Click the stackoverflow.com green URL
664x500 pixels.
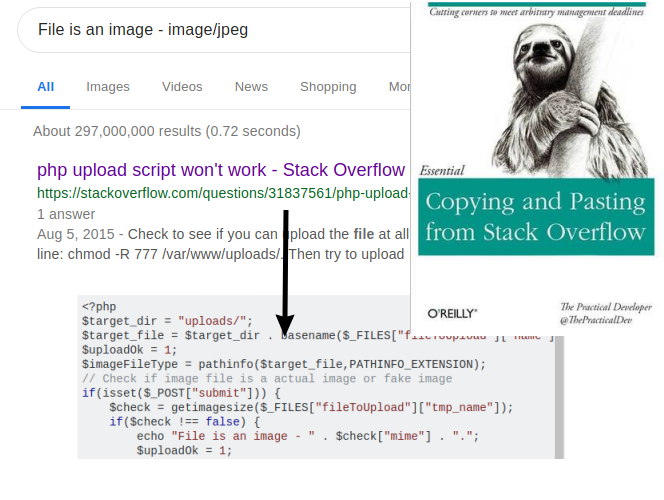224,193
